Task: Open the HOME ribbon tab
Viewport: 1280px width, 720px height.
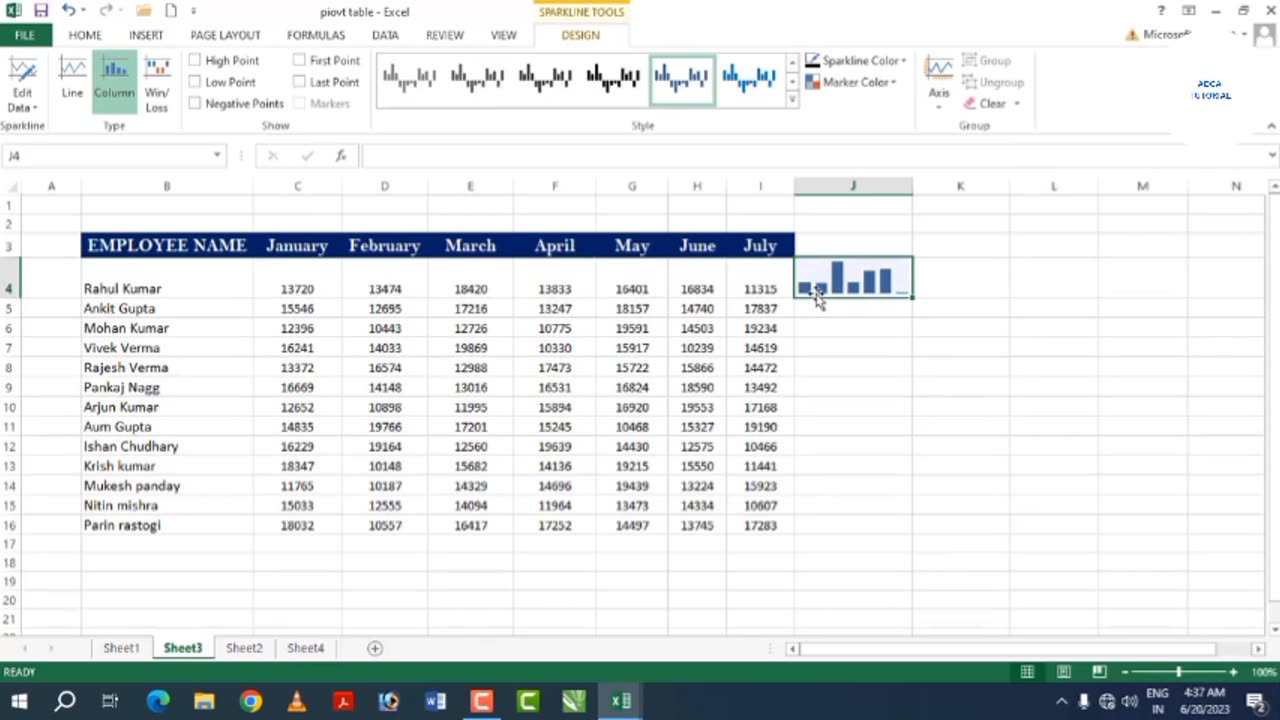Action: 85,35
